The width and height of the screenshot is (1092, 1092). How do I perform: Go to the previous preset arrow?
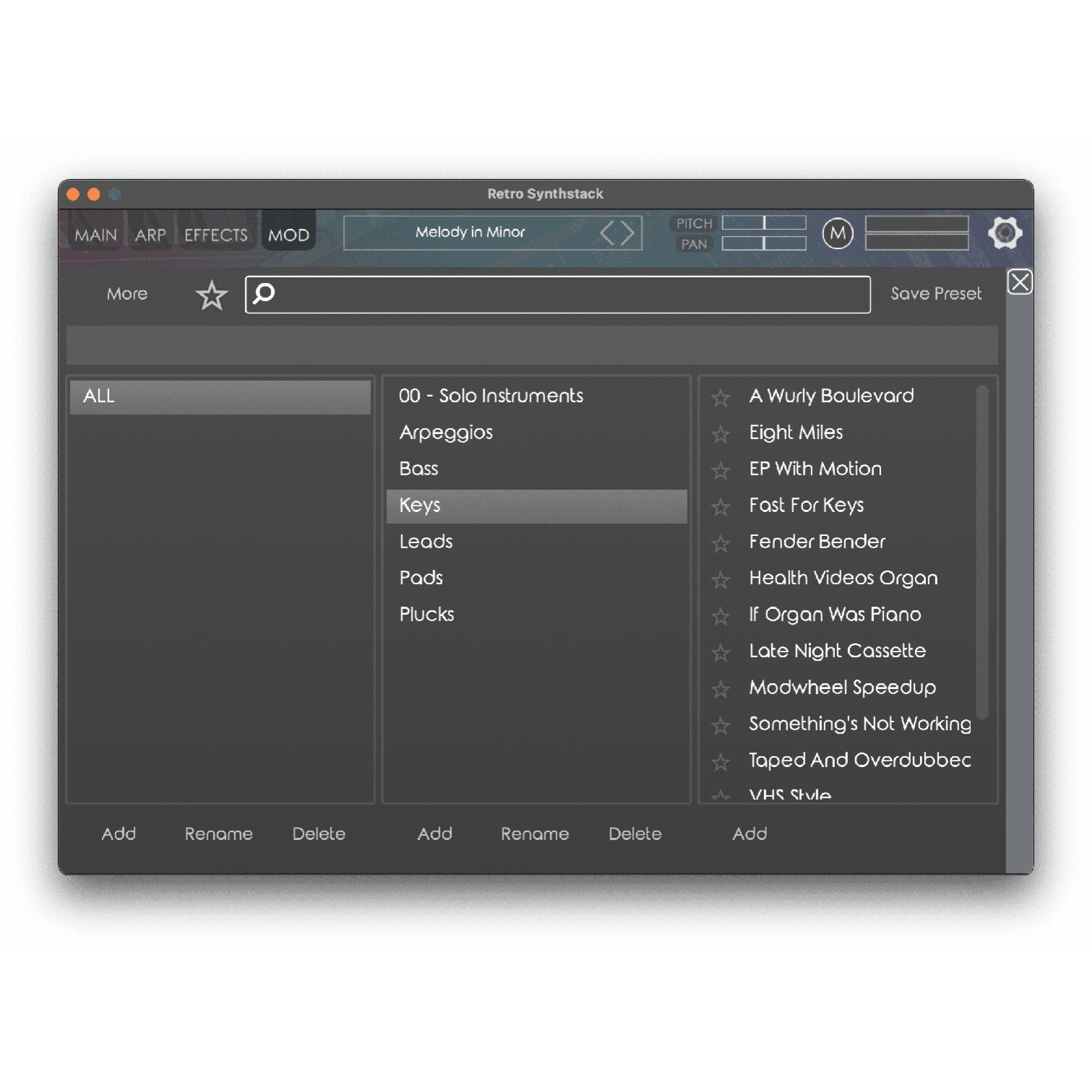click(607, 233)
